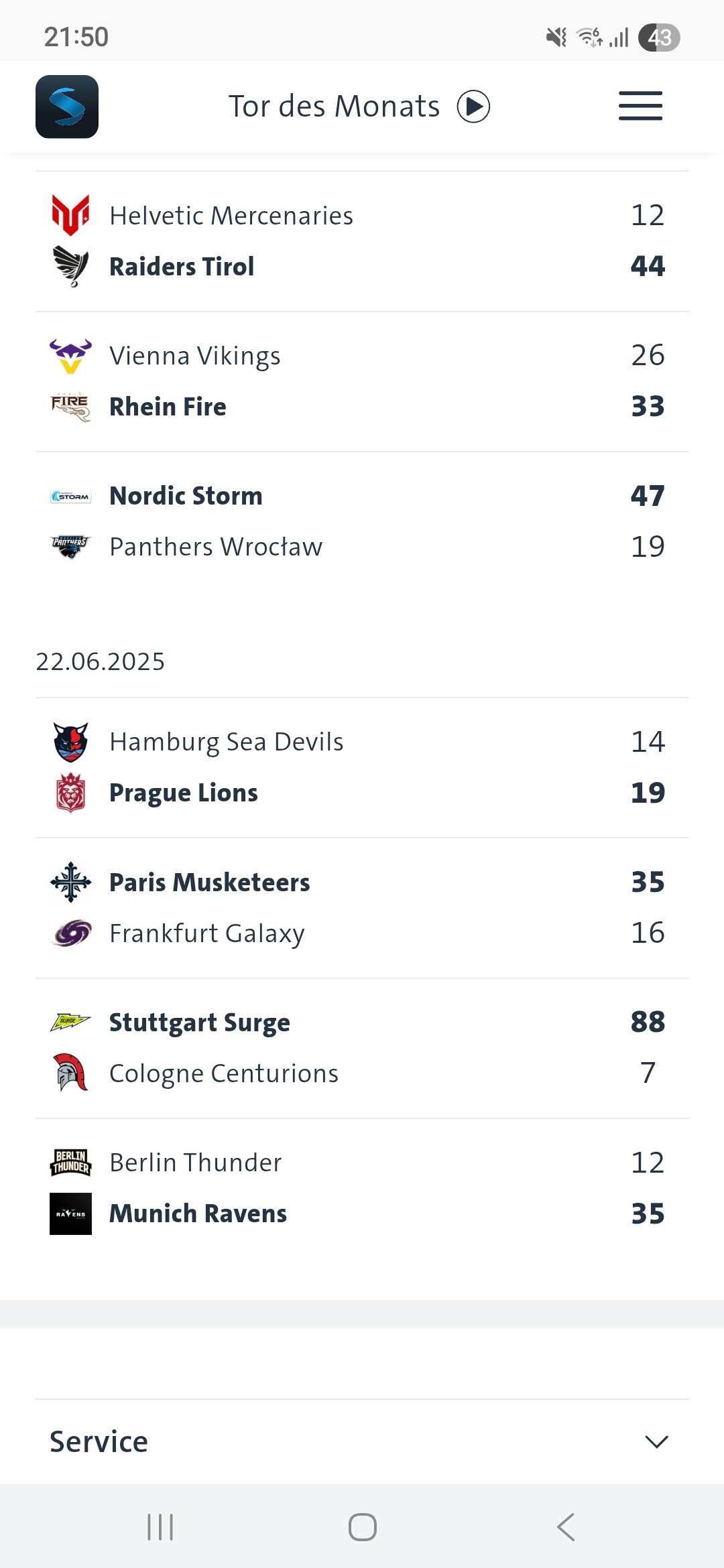Select the Vienna Vikings logo
Viewport: 724px width, 1568px height.
(x=70, y=356)
